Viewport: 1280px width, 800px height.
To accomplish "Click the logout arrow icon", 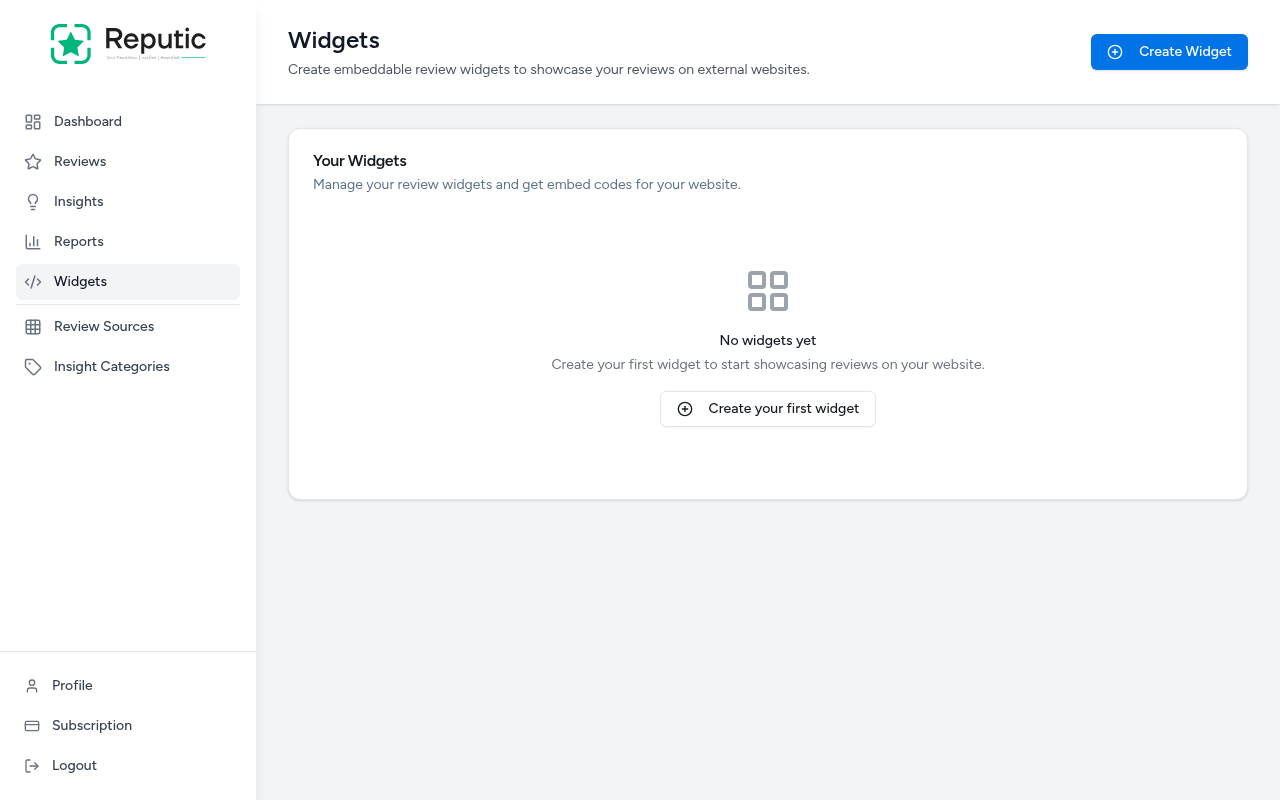I will click(32, 765).
